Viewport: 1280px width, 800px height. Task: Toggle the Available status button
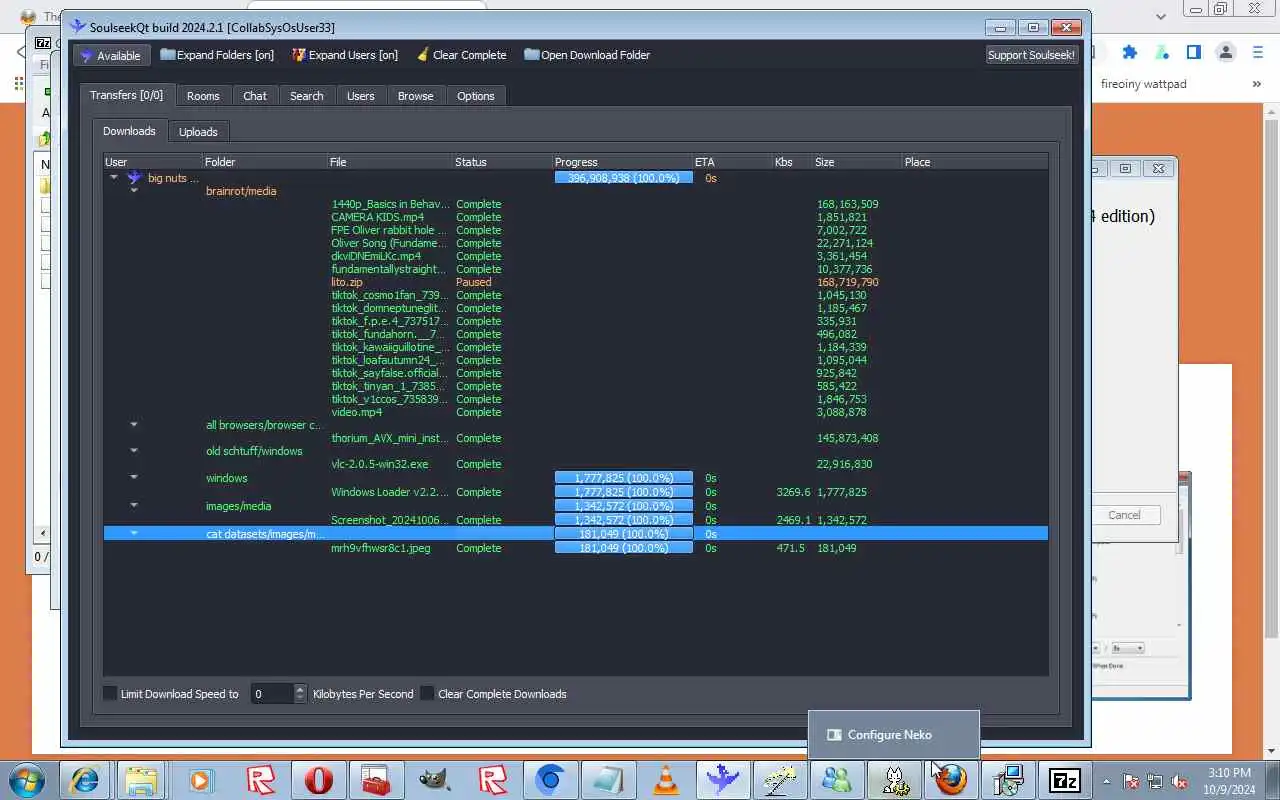(x=111, y=55)
